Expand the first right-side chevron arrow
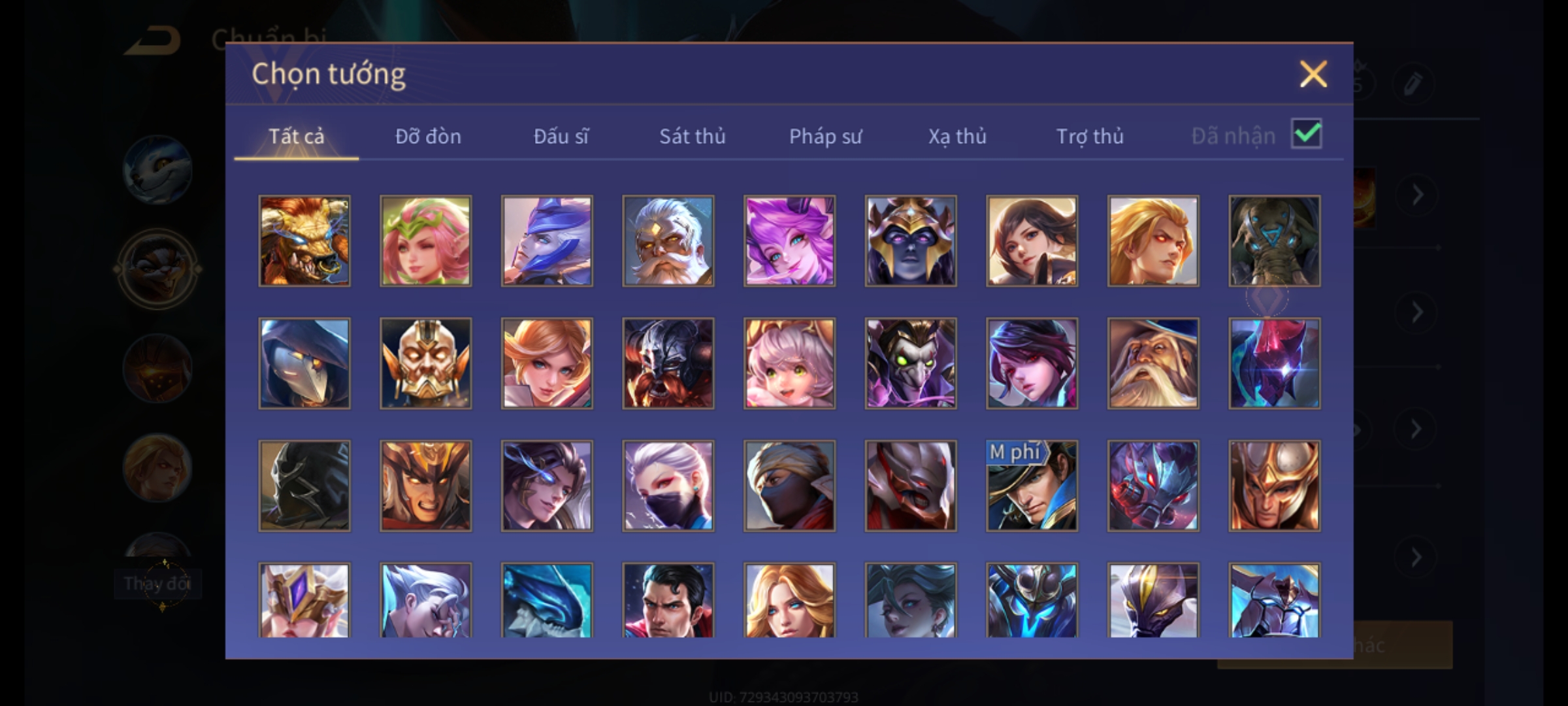The height and width of the screenshot is (706, 1568). [1416, 195]
